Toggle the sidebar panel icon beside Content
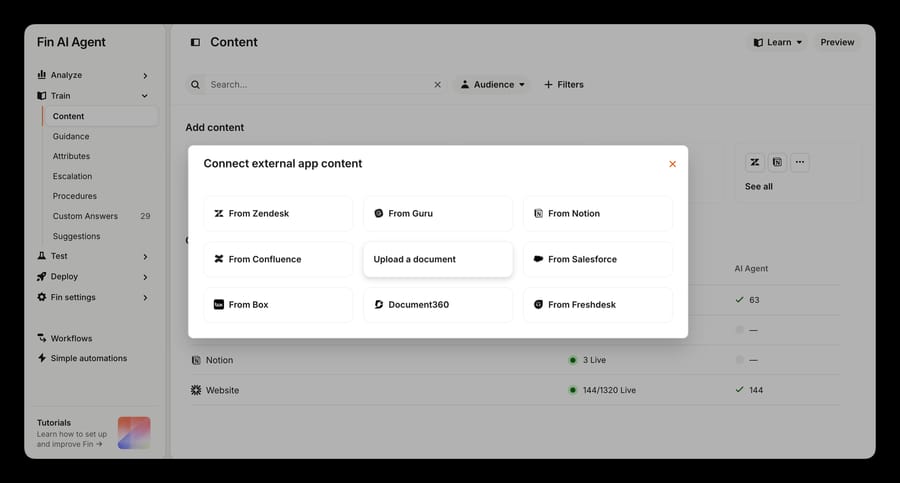The height and width of the screenshot is (483, 900). click(195, 42)
